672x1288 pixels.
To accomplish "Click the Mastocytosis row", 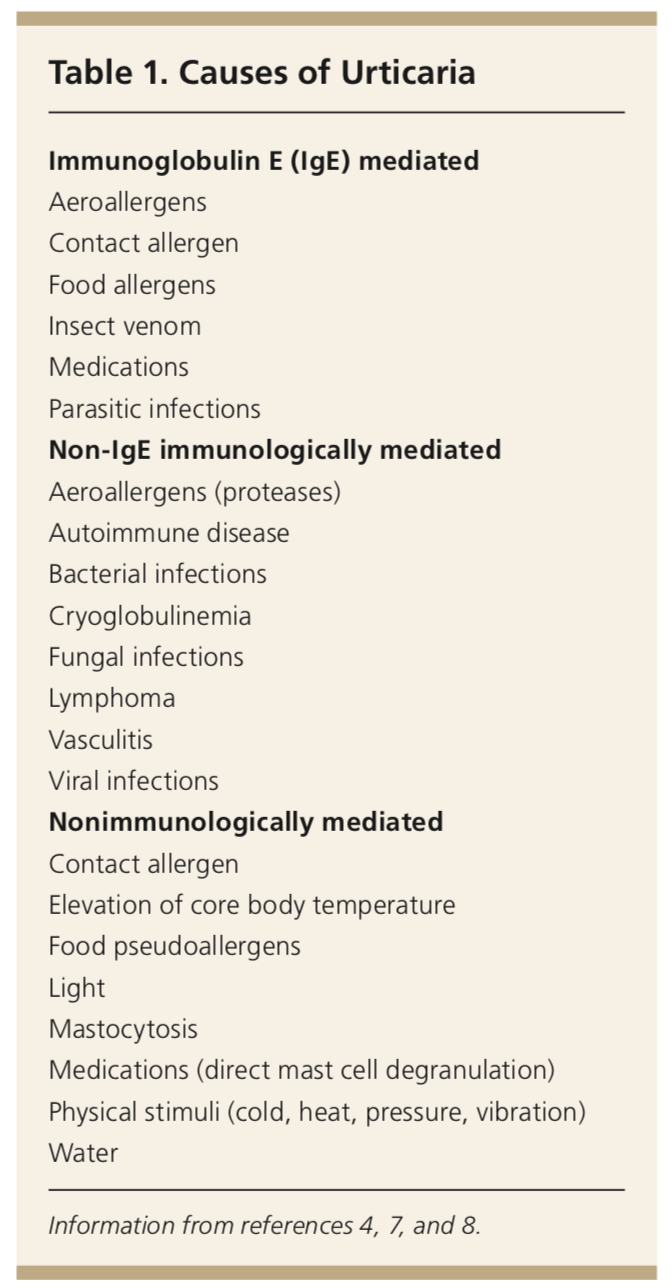I will pyautogui.click(x=123, y=1029).
